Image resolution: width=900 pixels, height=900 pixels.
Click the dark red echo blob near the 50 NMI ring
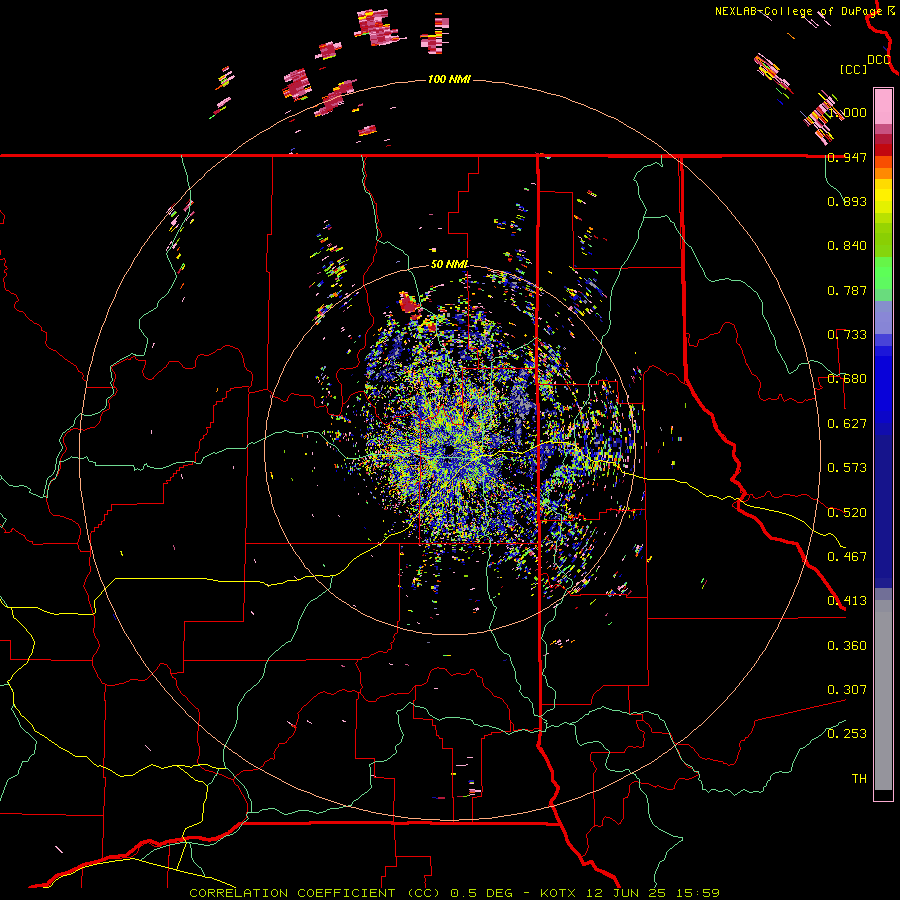click(x=409, y=303)
